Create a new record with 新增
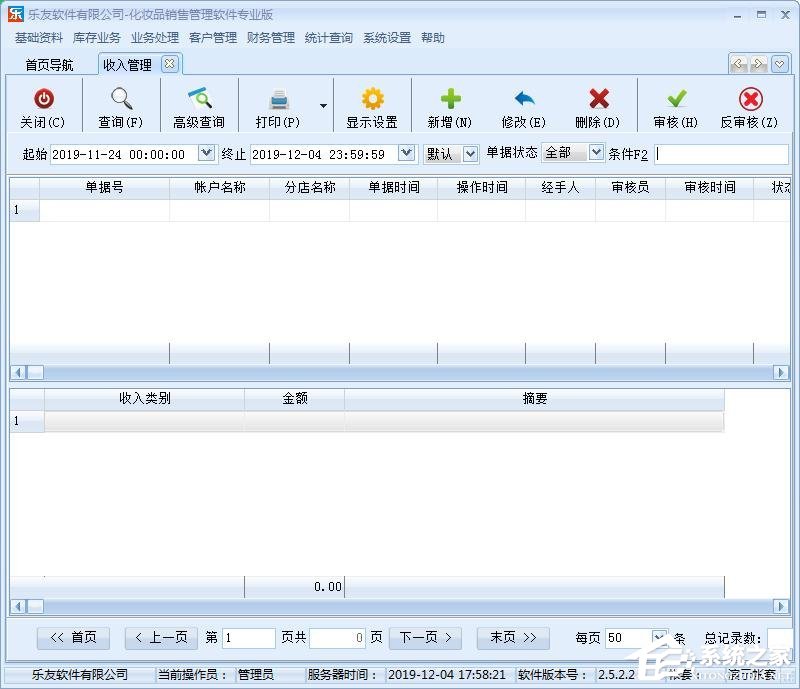 point(450,104)
